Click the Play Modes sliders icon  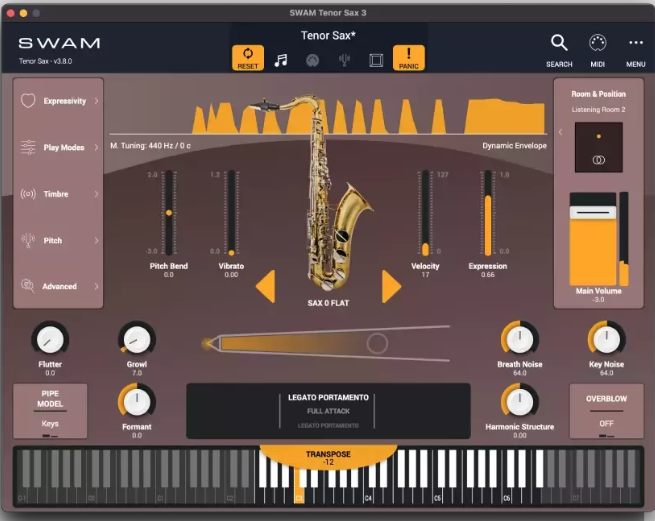[28, 147]
